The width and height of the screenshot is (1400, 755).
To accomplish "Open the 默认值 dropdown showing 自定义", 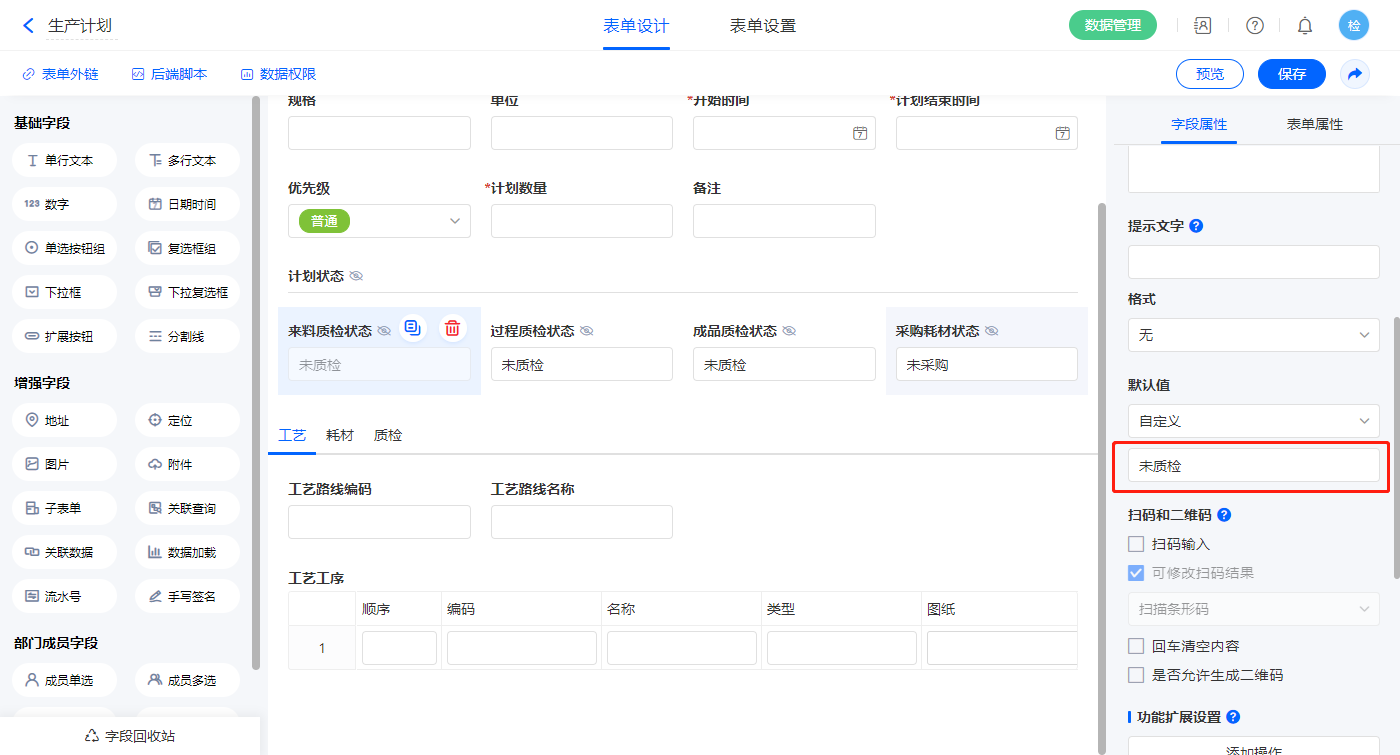I will tap(1253, 421).
